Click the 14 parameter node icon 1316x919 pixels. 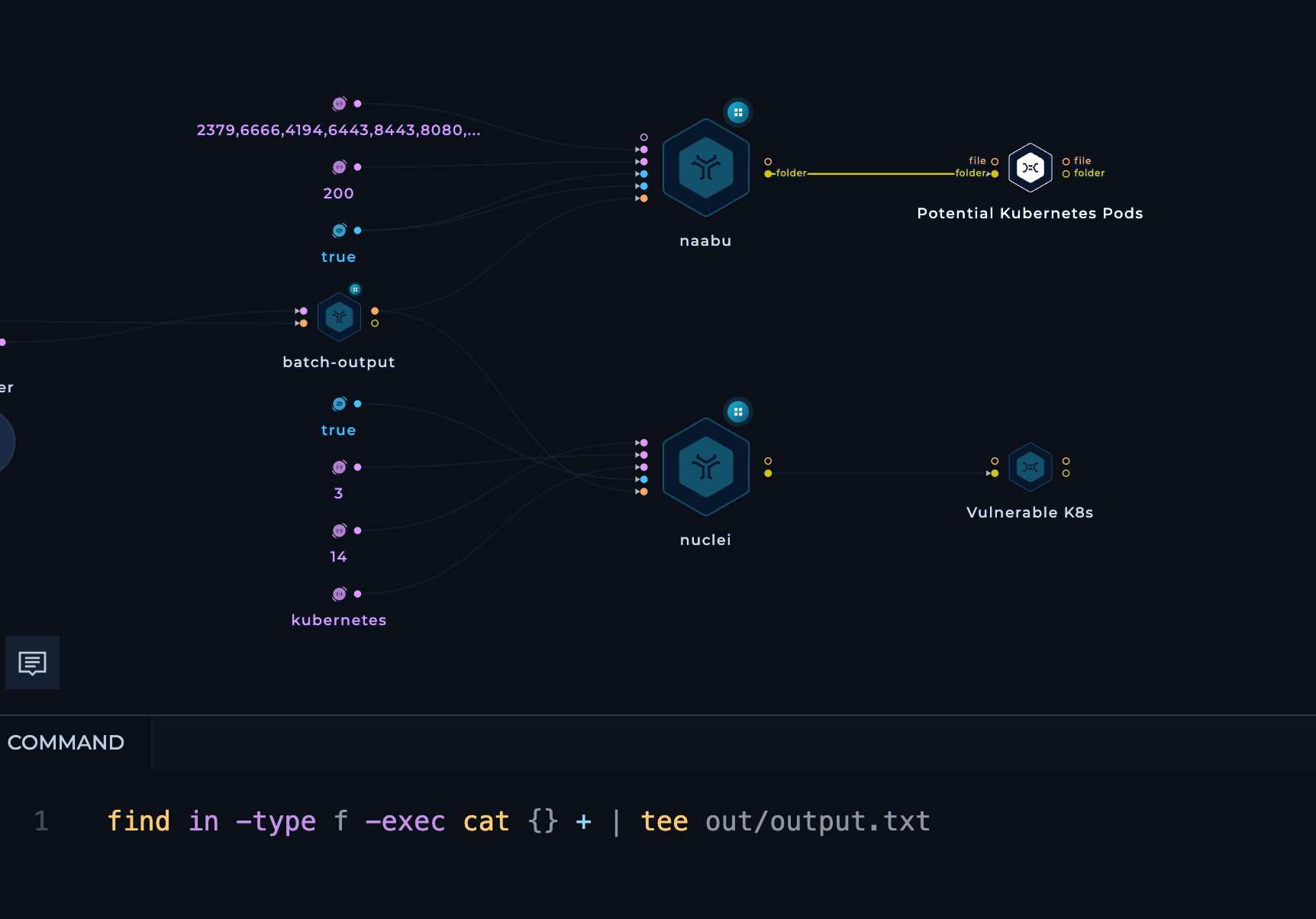tap(340, 530)
